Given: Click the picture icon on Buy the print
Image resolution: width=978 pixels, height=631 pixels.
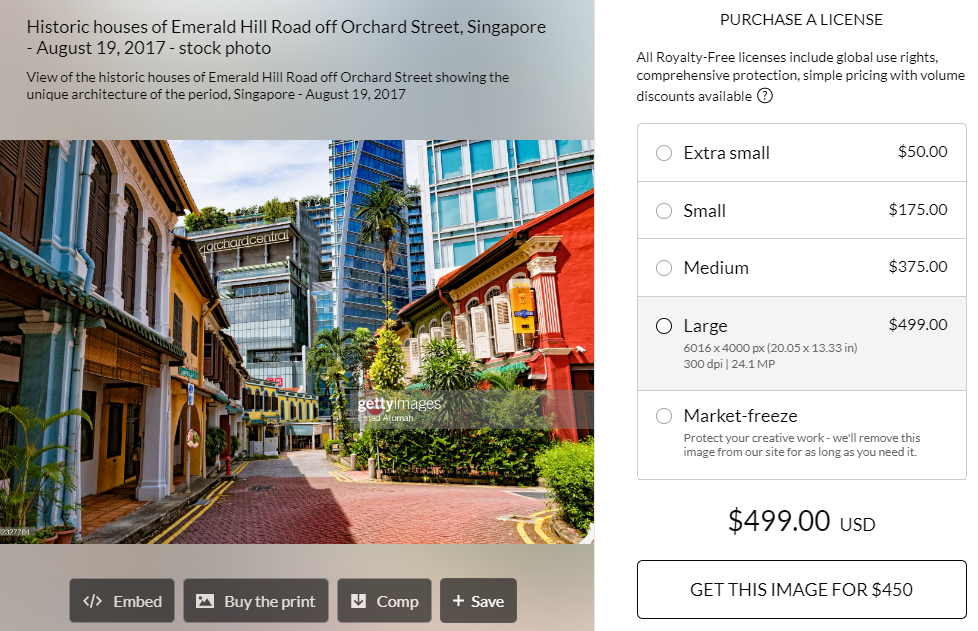Looking at the screenshot, I should 205,601.
